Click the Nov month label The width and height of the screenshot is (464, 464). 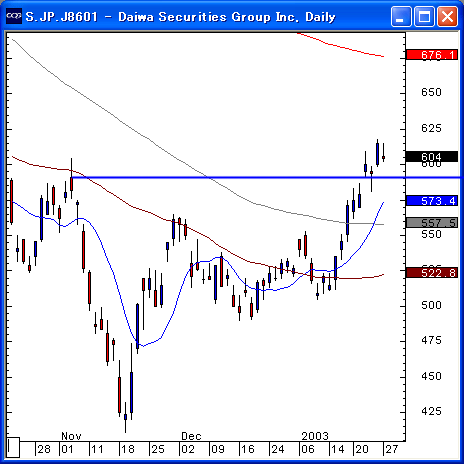pos(71,436)
